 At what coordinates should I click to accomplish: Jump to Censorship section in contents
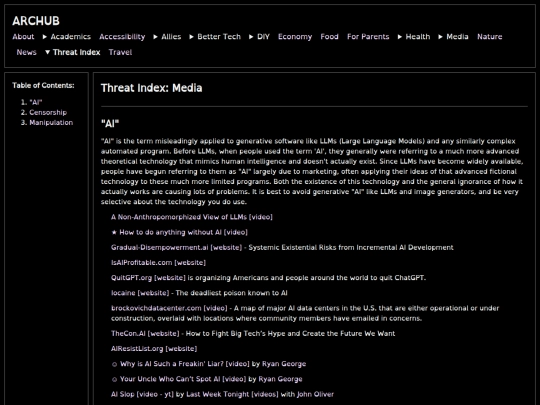coord(48,112)
